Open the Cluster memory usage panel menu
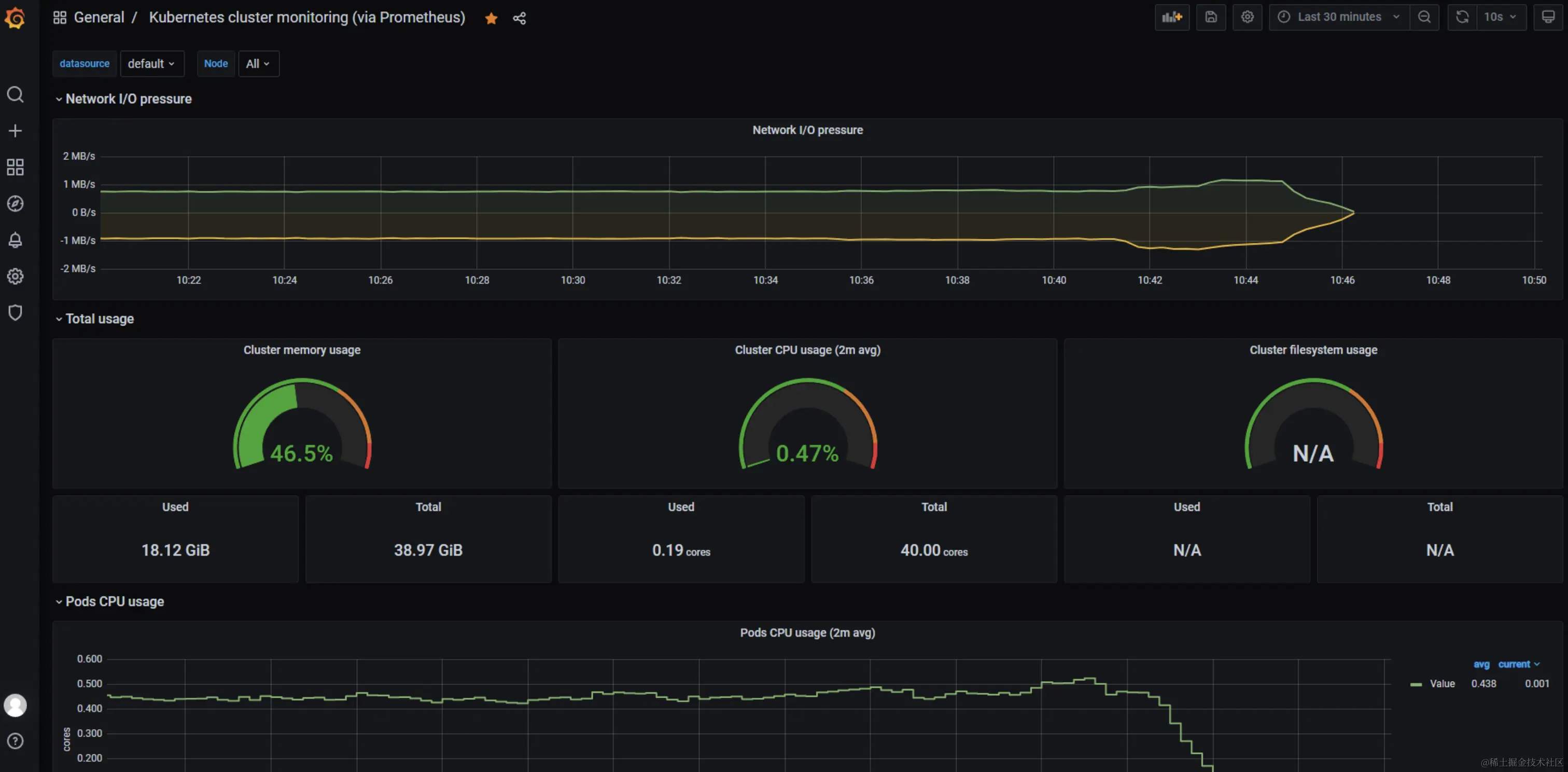This screenshot has height=772, width=1568. [302, 350]
